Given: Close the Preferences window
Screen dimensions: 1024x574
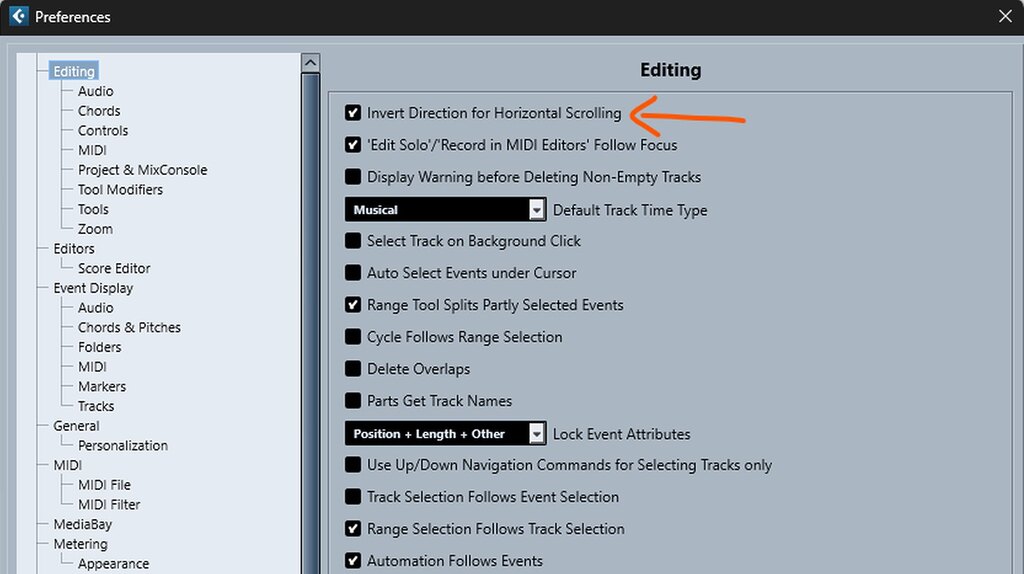Looking at the screenshot, I should (1005, 16).
